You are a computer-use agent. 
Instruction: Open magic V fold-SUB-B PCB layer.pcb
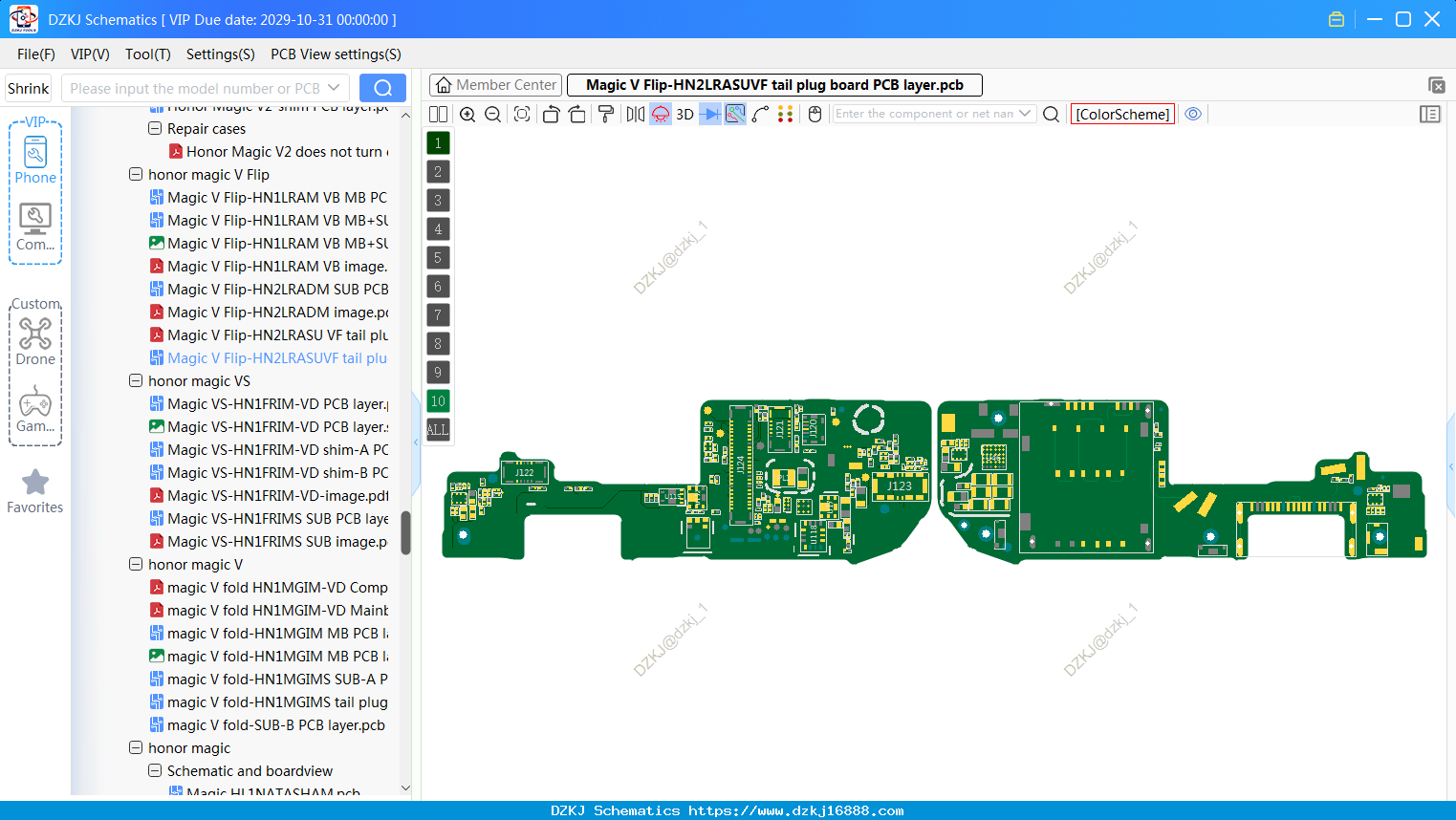tap(268, 724)
